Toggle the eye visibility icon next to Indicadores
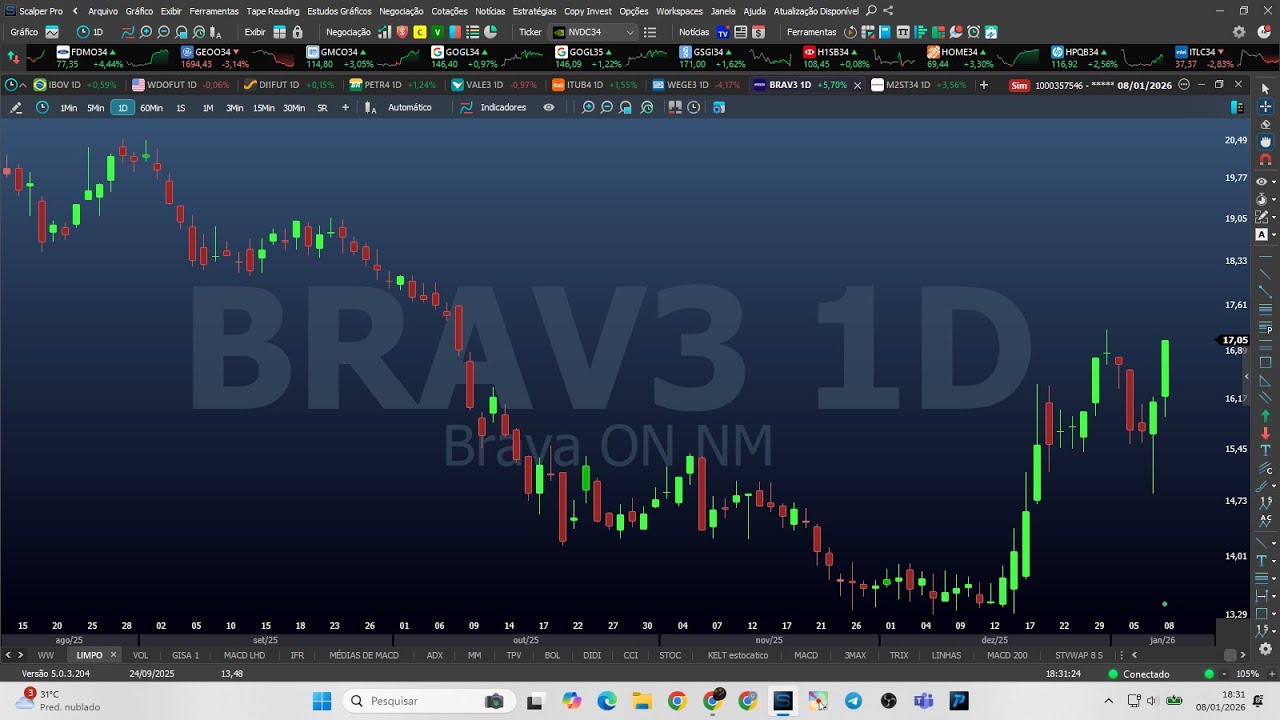 pos(548,108)
